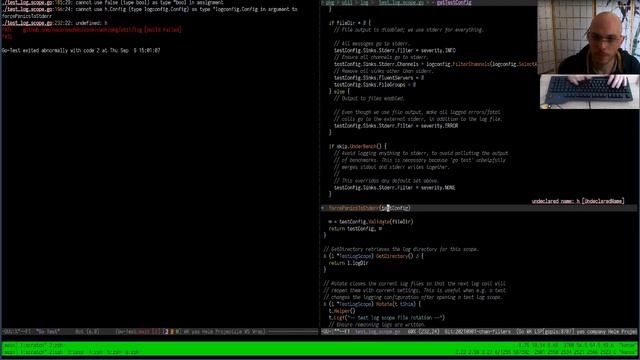640x360 pixels.
Task: Click line/column position in right modeline
Action: click(x=428, y=332)
